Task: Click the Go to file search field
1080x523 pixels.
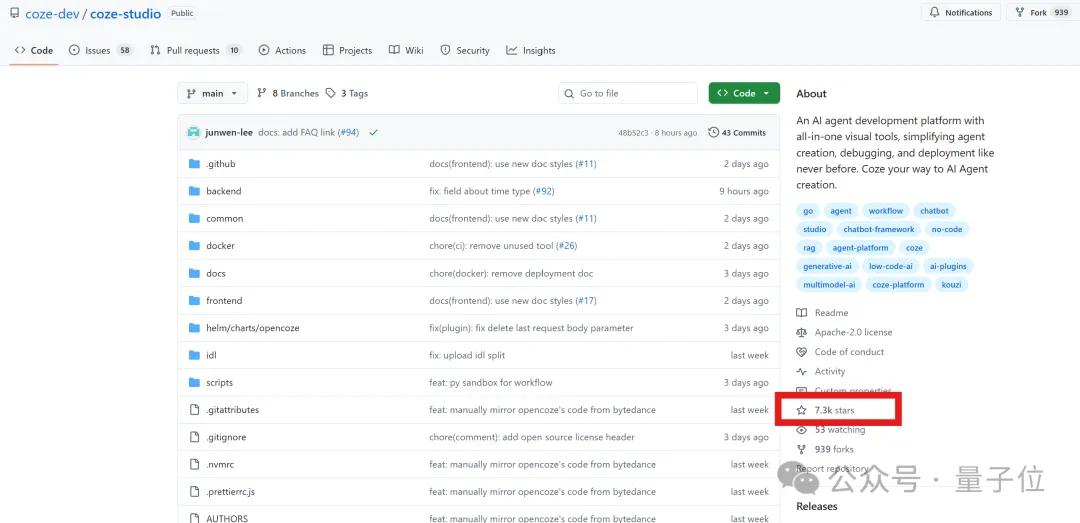Action: 628,93
